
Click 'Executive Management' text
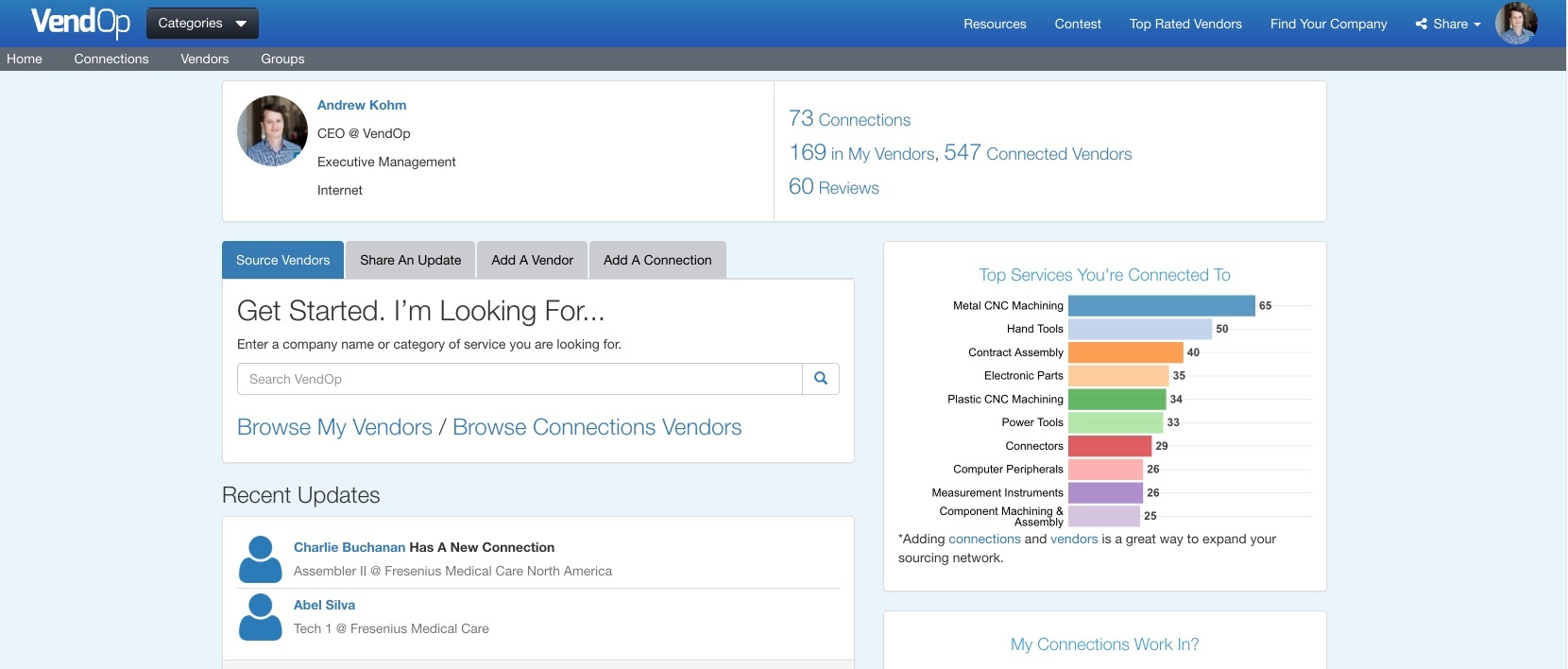(386, 162)
